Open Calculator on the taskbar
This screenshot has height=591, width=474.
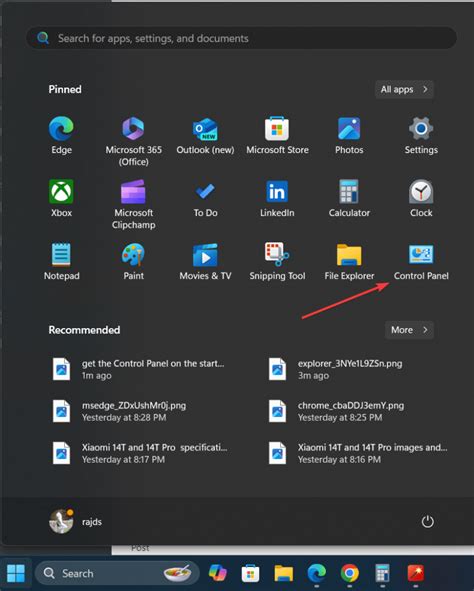point(382,573)
